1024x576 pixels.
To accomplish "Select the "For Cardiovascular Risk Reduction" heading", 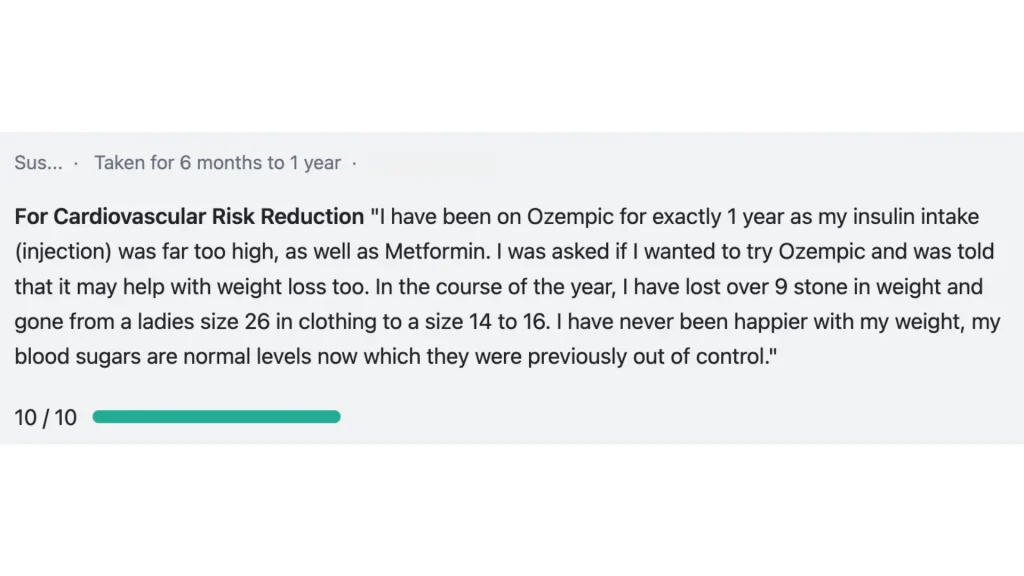I will pos(189,217).
